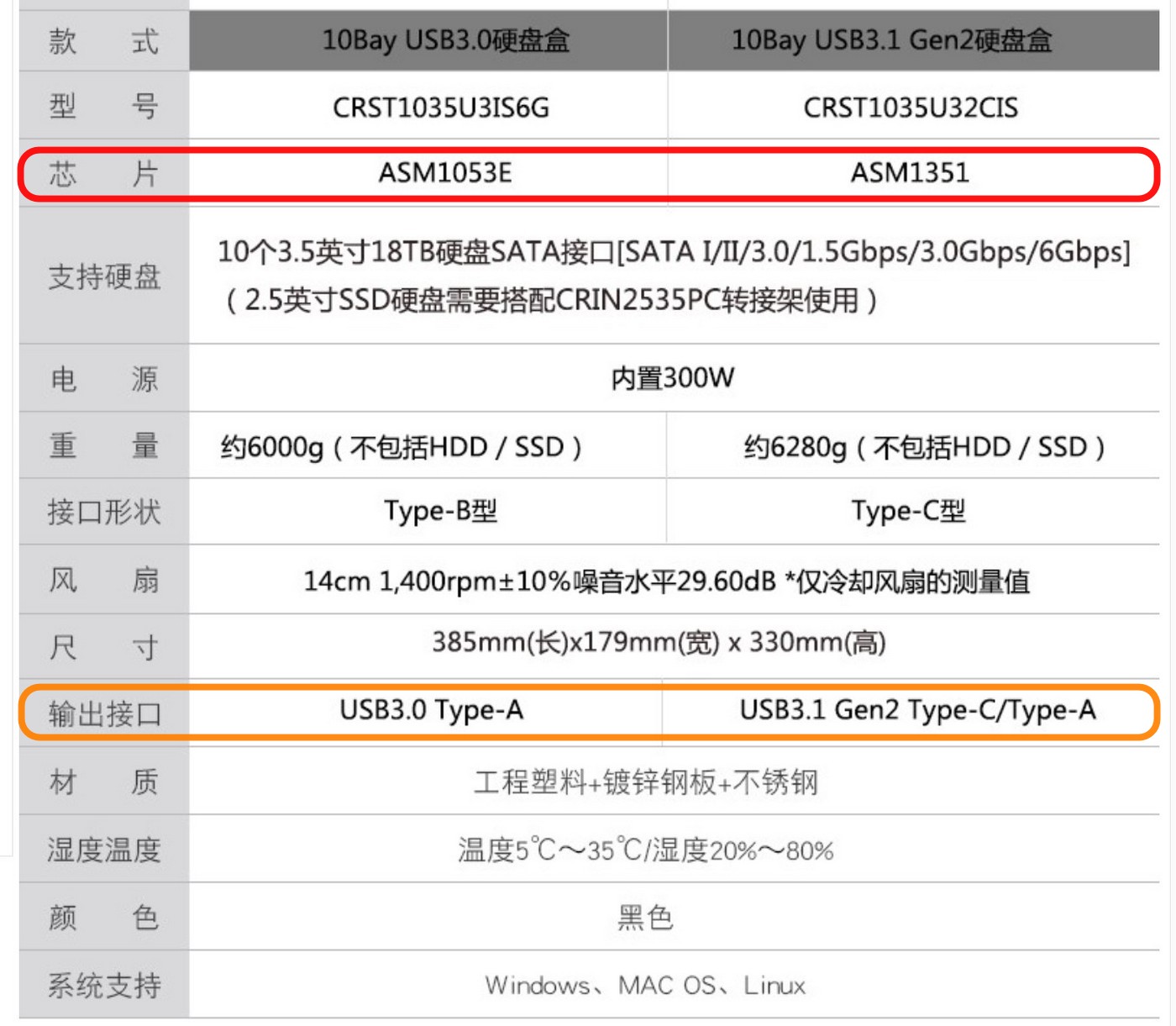
Task: Click the 接口形状 row label
Action: coord(104,512)
